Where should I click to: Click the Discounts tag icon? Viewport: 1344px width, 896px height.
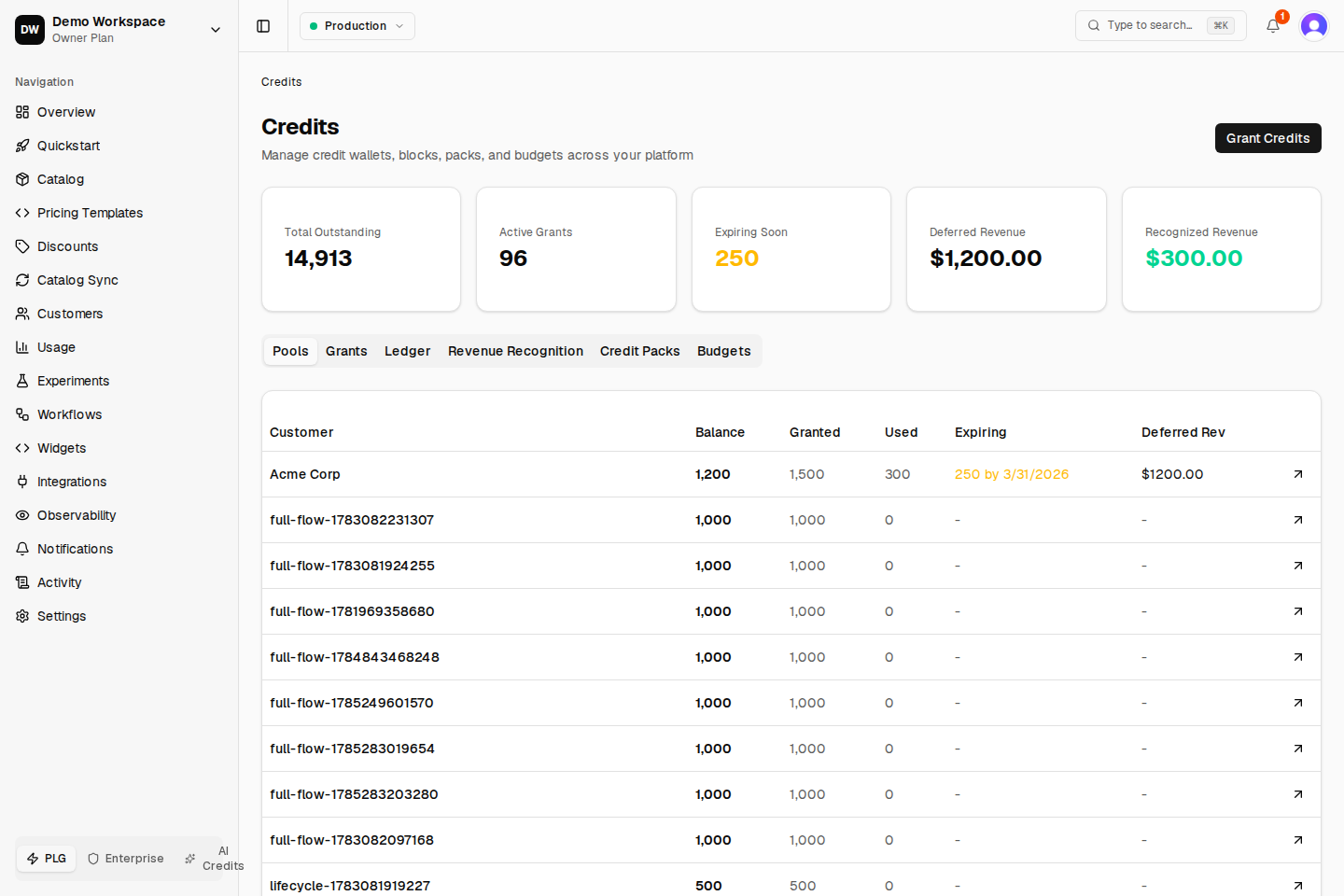22,246
